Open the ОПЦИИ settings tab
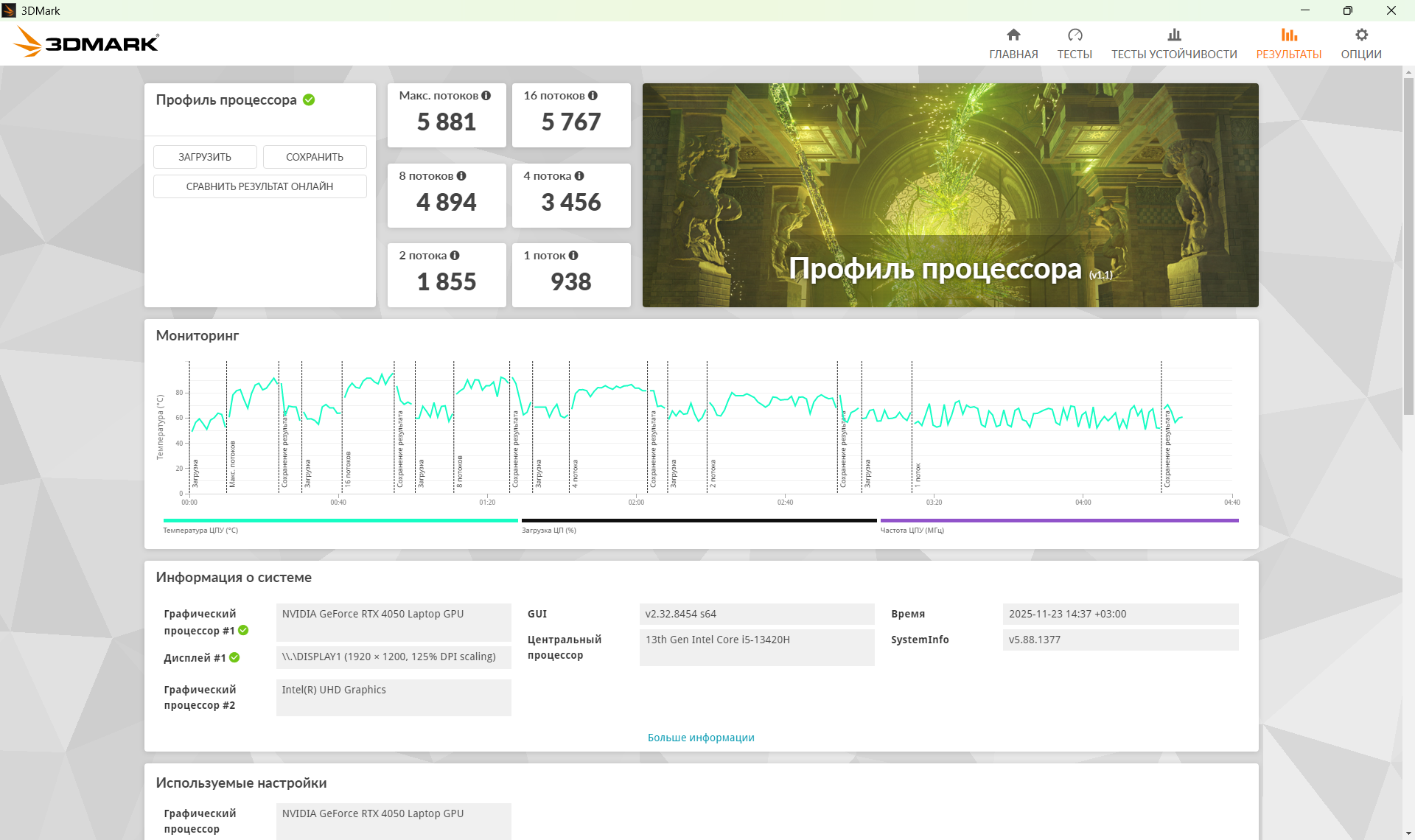The image size is (1415, 840). click(1361, 44)
